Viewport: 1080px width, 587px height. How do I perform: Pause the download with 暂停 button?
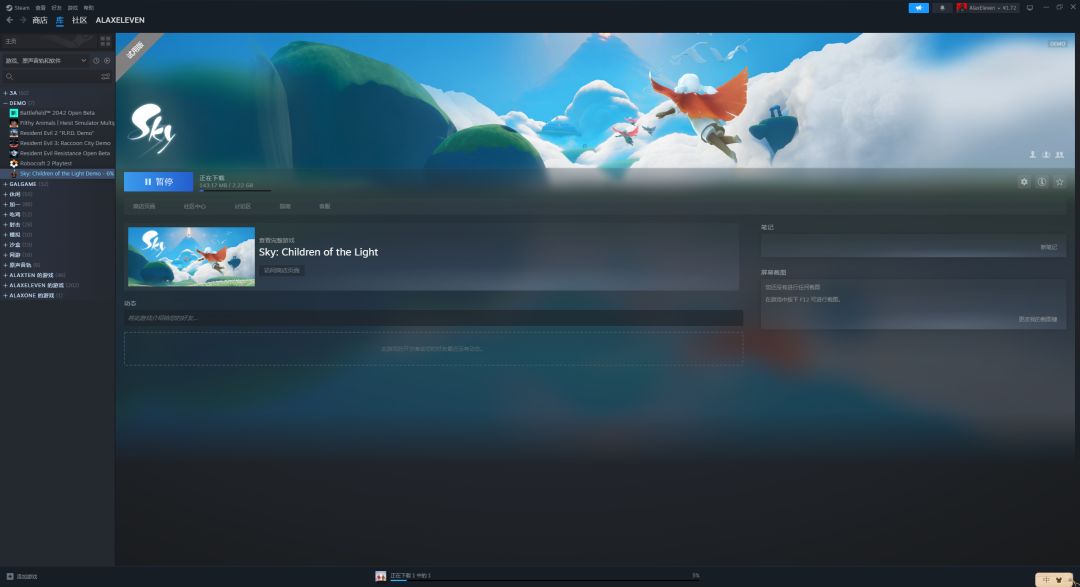point(158,182)
